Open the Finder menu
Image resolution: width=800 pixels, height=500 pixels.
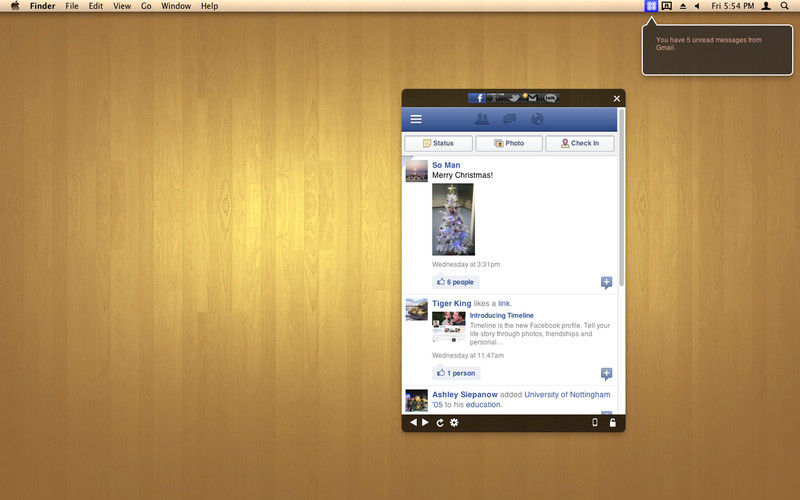42,6
